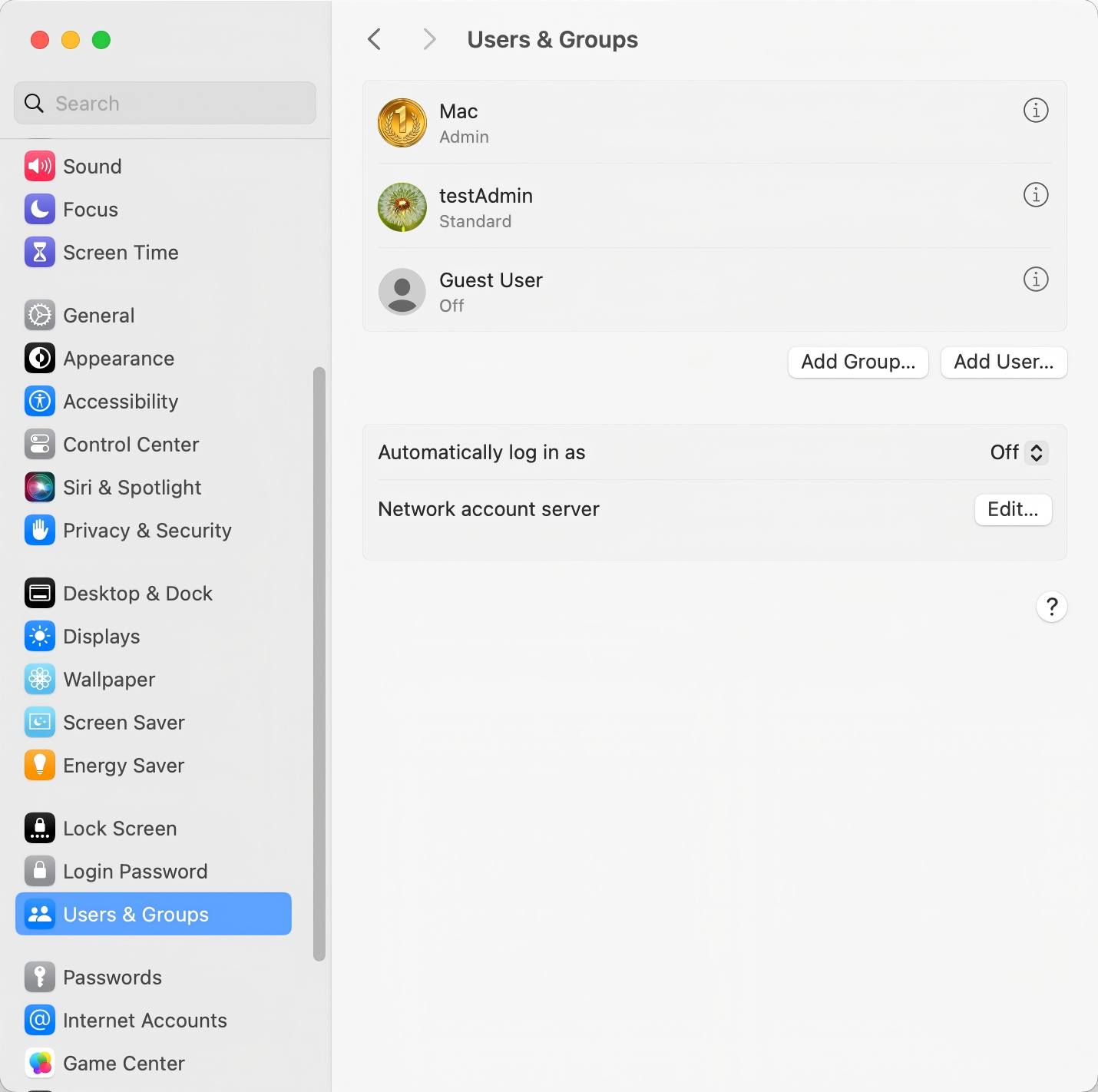Screen dimensions: 1098x1092
Task: Open Accessibility settings
Action: [x=121, y=401]
